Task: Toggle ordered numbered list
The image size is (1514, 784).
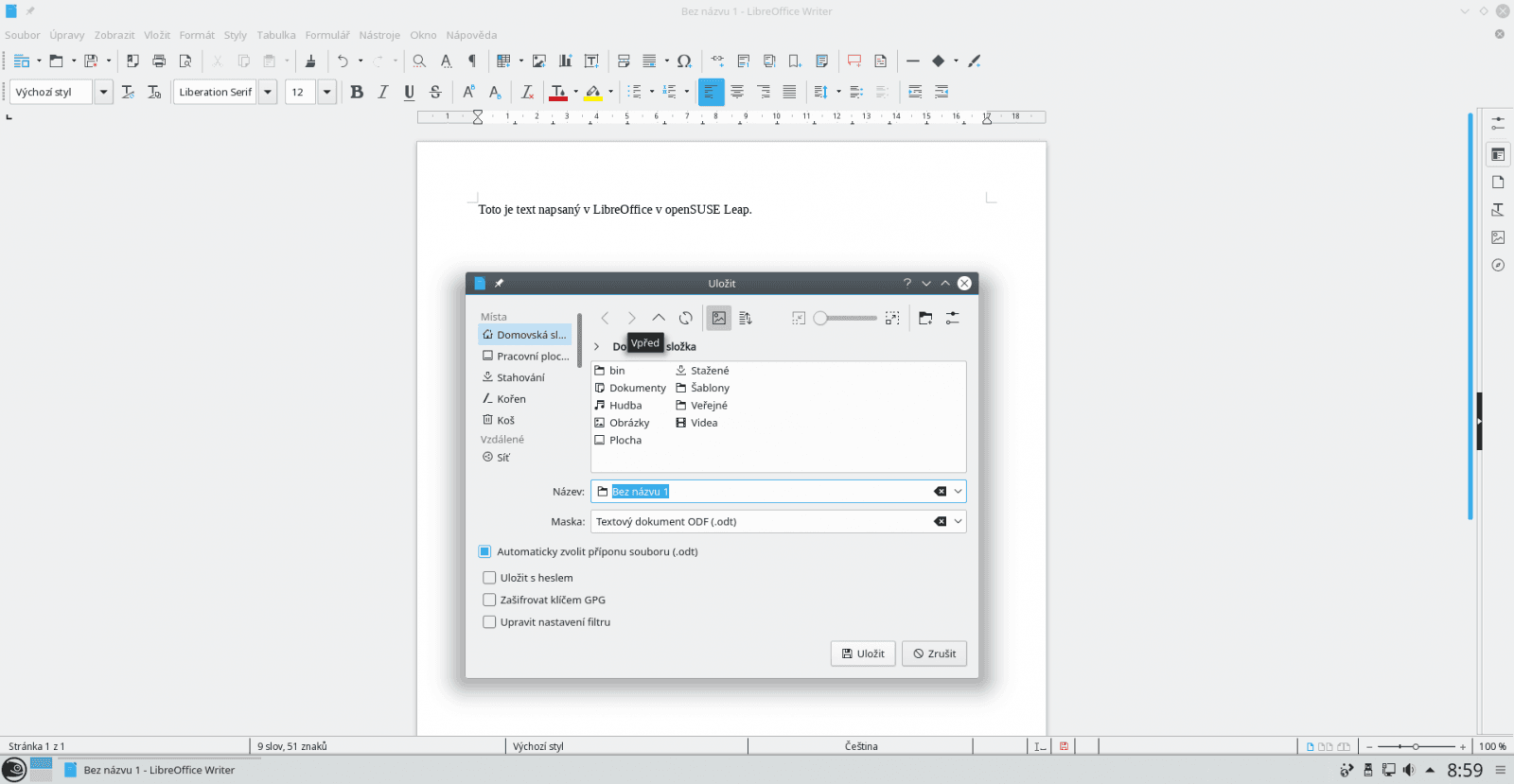Action: click(x=670, y=92)
